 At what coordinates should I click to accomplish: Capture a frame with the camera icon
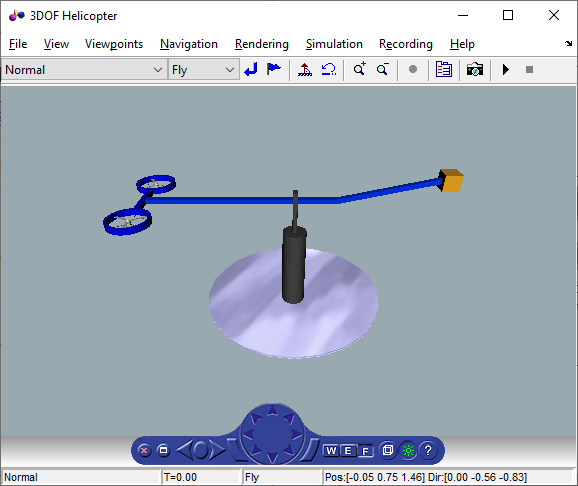coord(475,69)
